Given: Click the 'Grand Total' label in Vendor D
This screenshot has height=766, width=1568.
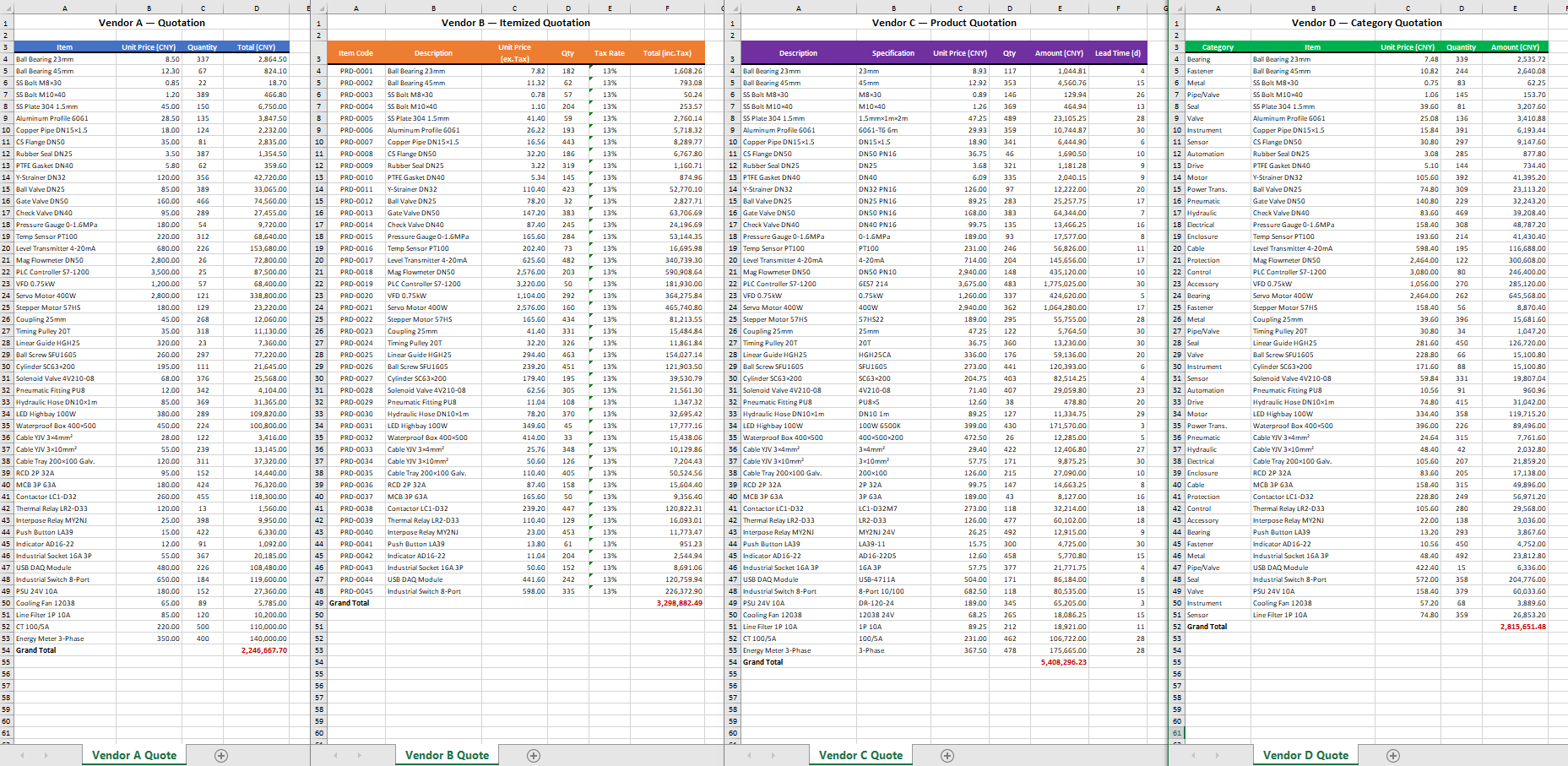Looking at the screenshot, I should coord(1218,627).
